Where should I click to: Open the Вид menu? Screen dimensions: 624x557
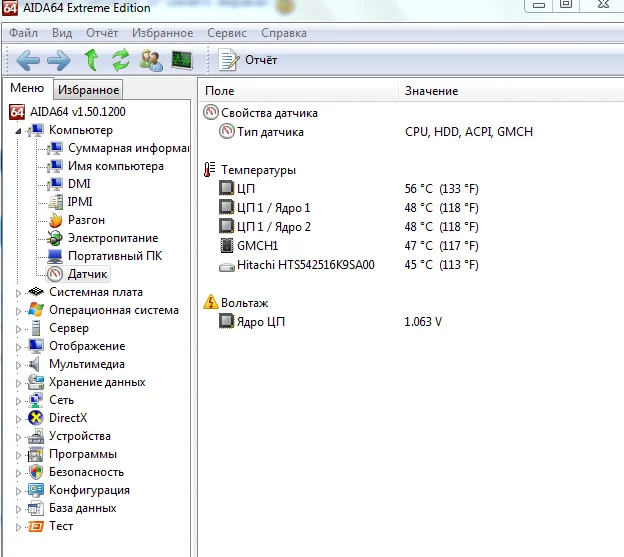pos(62,33)
